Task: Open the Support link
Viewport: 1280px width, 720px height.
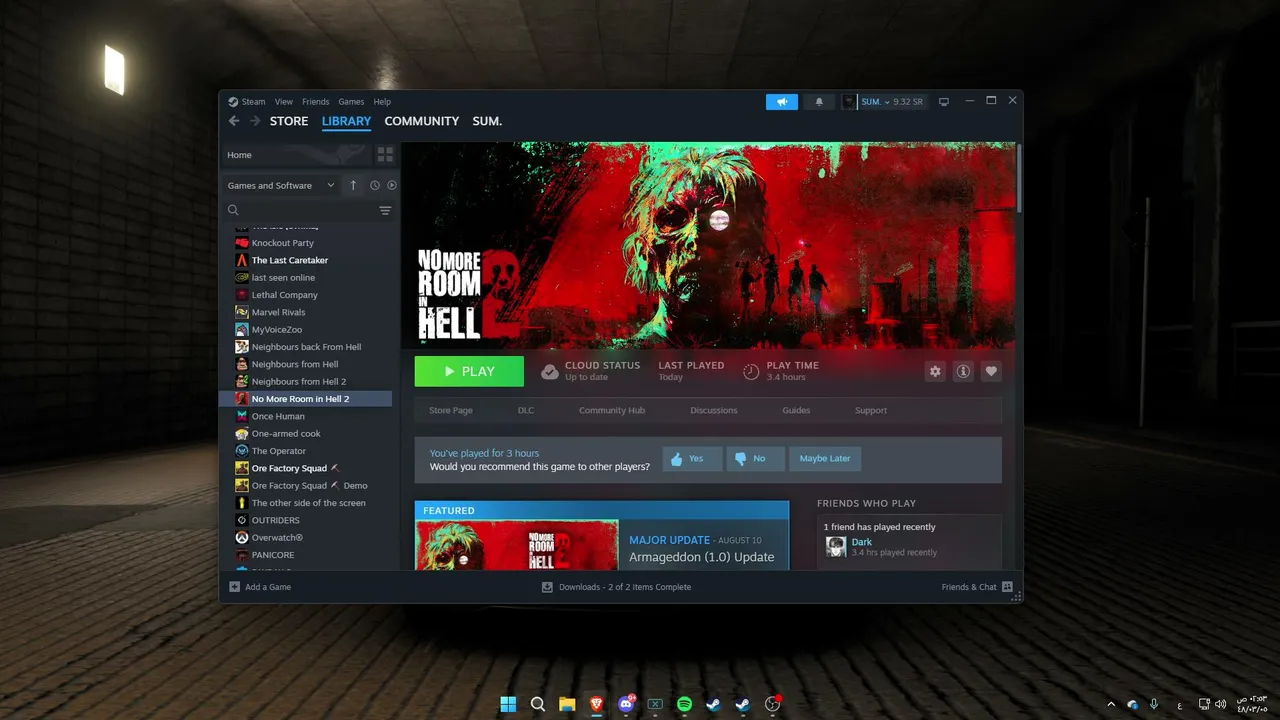Action: (871, 410)
